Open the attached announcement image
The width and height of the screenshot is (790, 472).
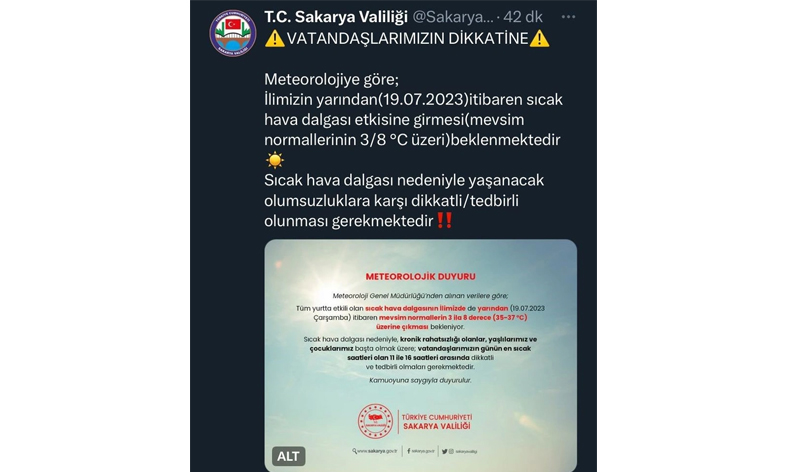[420, 356]
